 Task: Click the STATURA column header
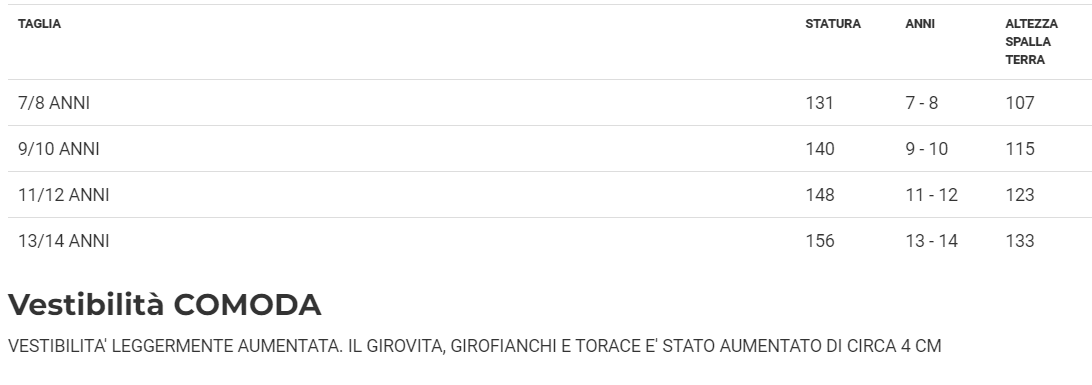point(833,24)
